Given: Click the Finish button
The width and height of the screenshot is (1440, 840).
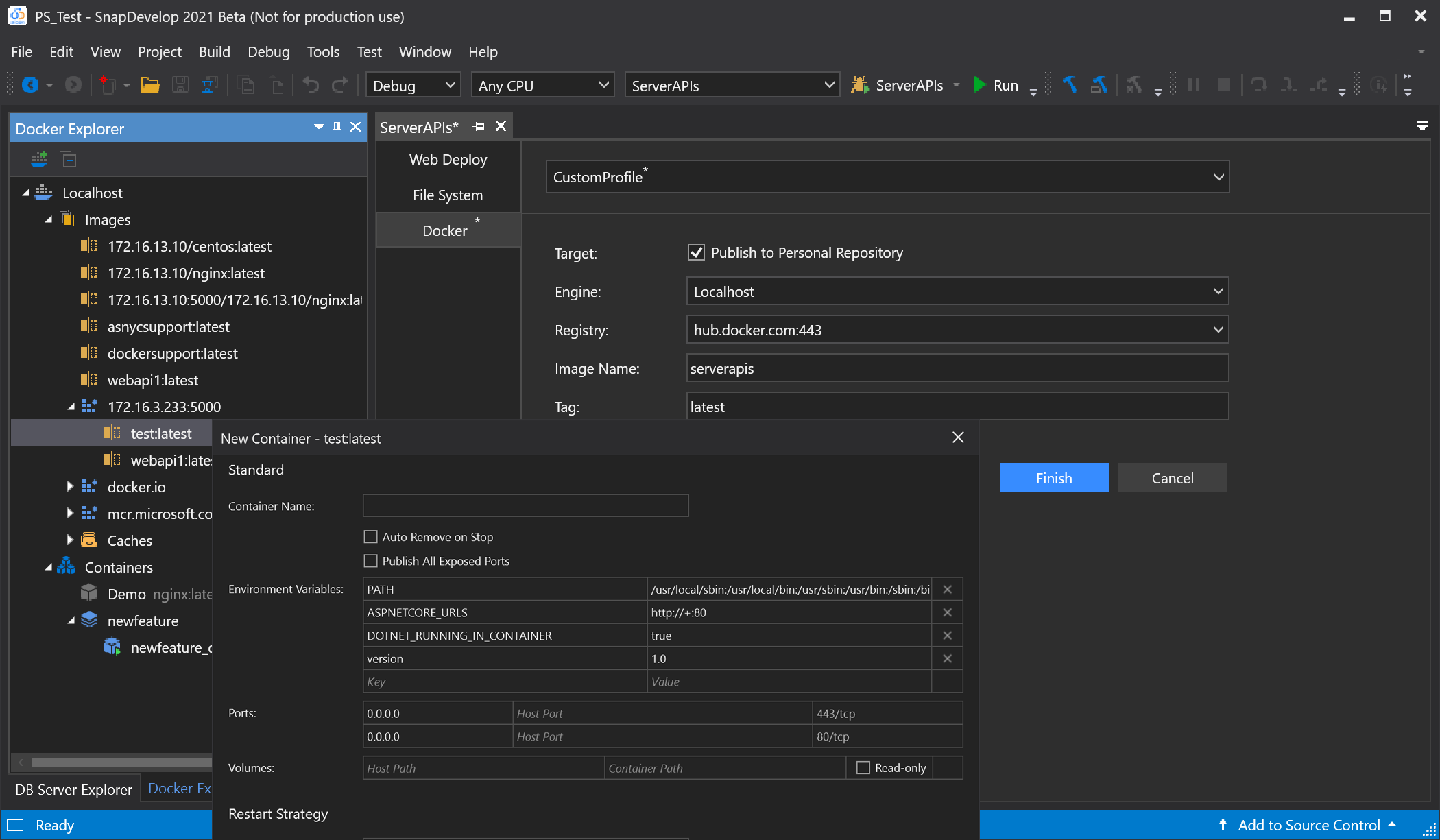Looking at the screenshot, I should tap(1054, 478).
